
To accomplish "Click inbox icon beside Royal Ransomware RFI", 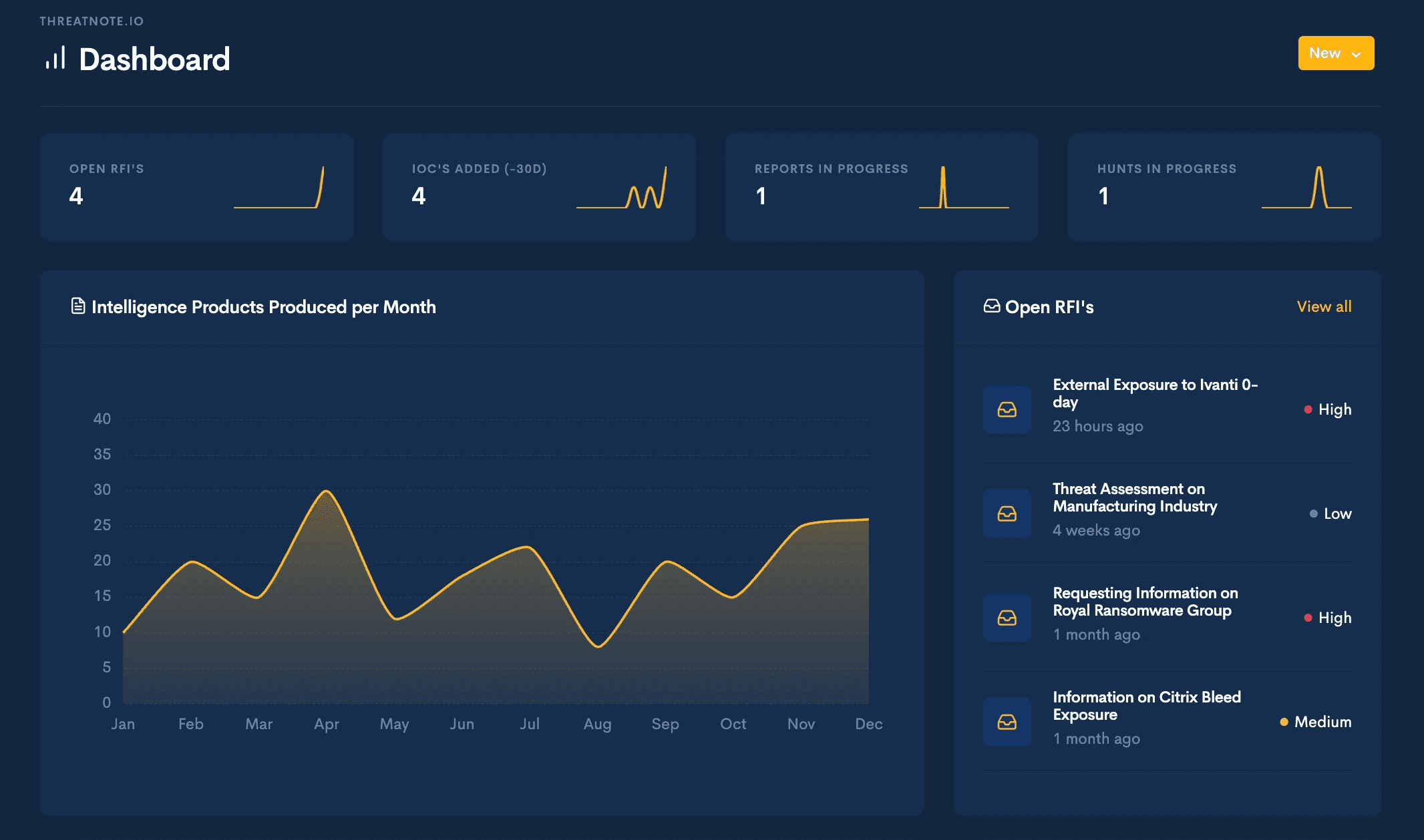I will [x=1007, y=618].
